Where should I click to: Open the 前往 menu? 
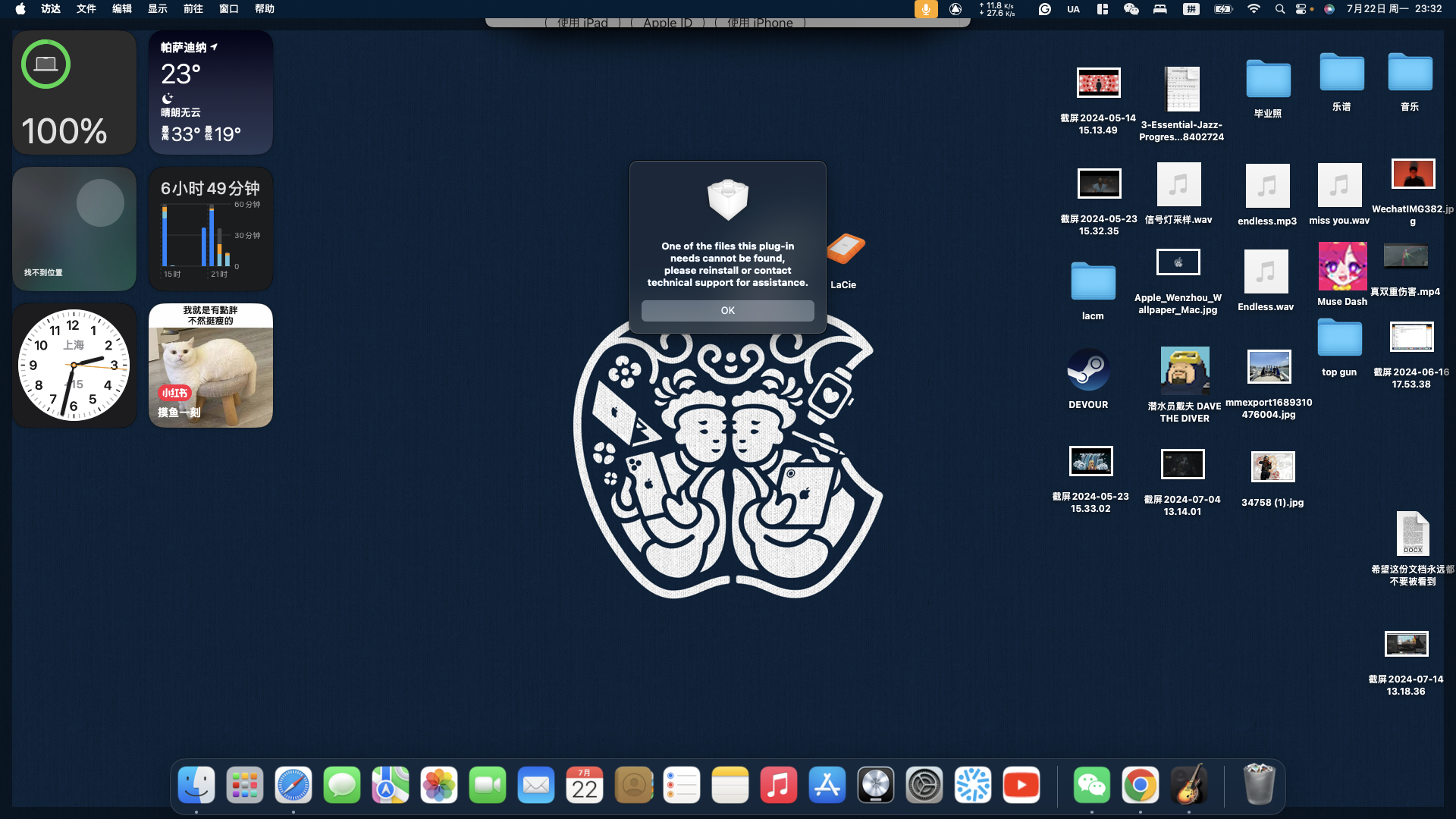[x=193, y=9]
